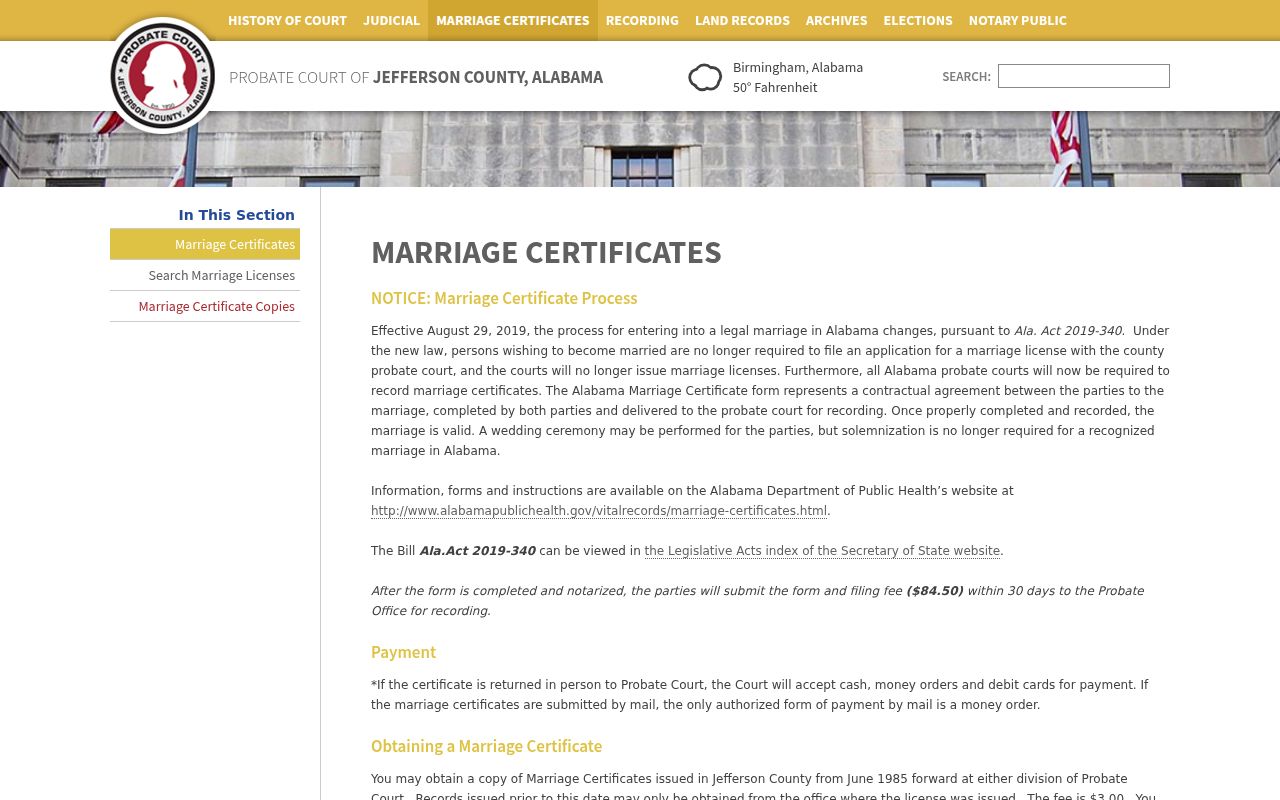This screenshot has width=1280, height=800.
Task: Navigate to the Elections section
Action: pos(918,20)
